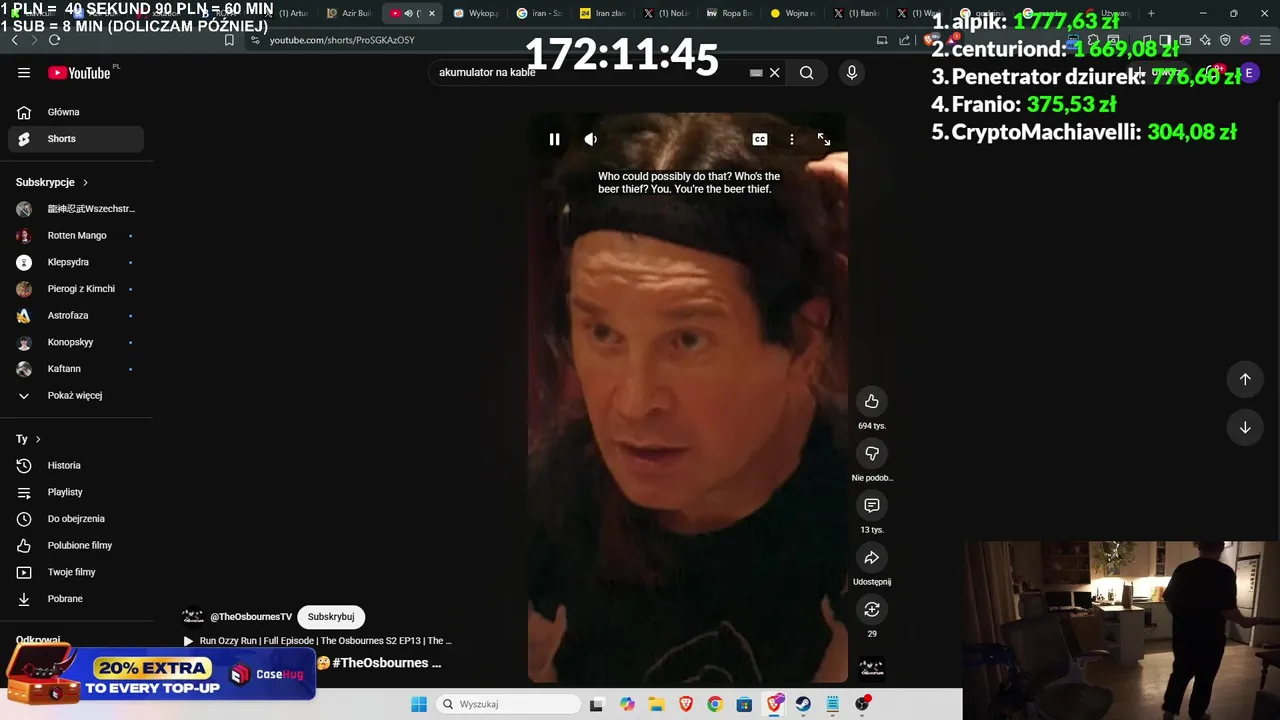Image resolution: width=1280 pixels, height=720 pixels.
Task: Open Pobrane downloads
Action: pos(76,599)
